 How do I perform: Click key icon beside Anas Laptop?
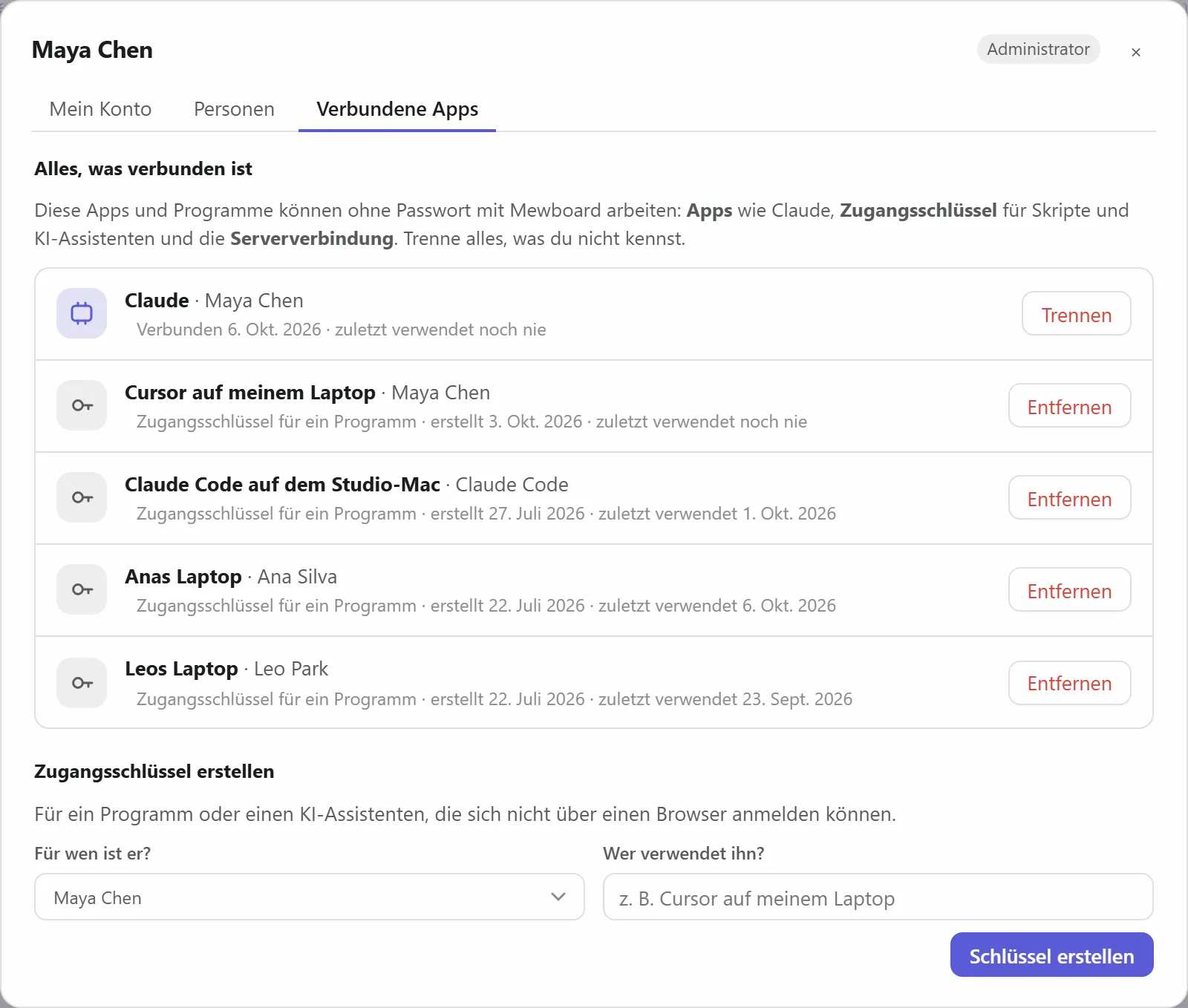pyautogui.click(x=82, y=589)
